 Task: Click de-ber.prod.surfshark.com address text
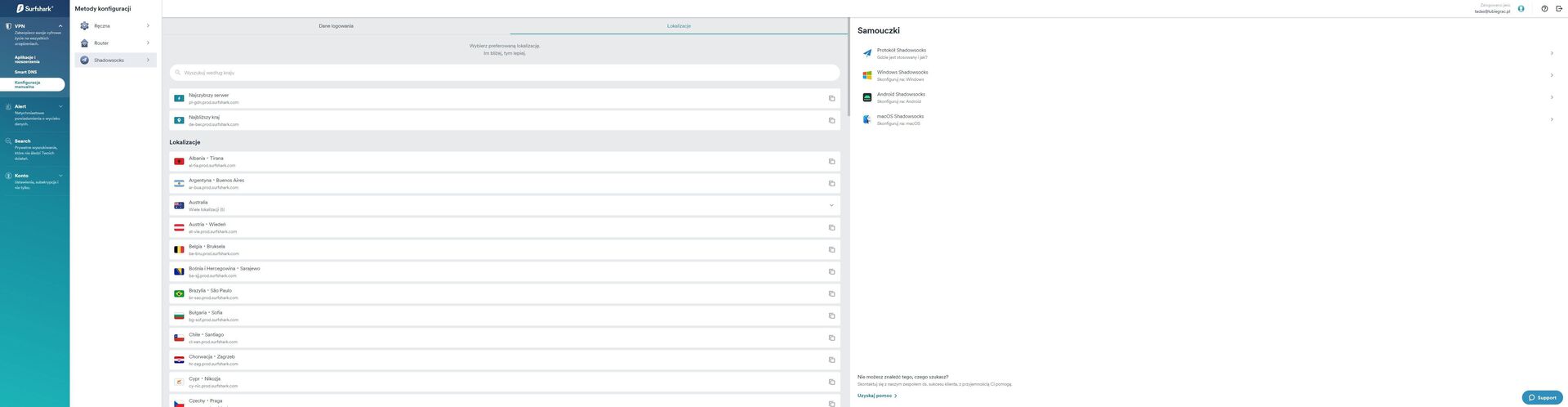point(213,125)
